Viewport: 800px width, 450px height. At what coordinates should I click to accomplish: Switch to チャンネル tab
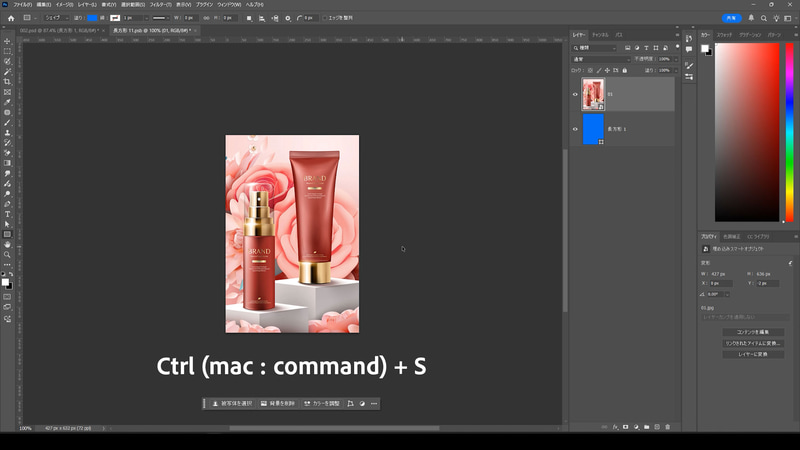[x=601, y=35]
